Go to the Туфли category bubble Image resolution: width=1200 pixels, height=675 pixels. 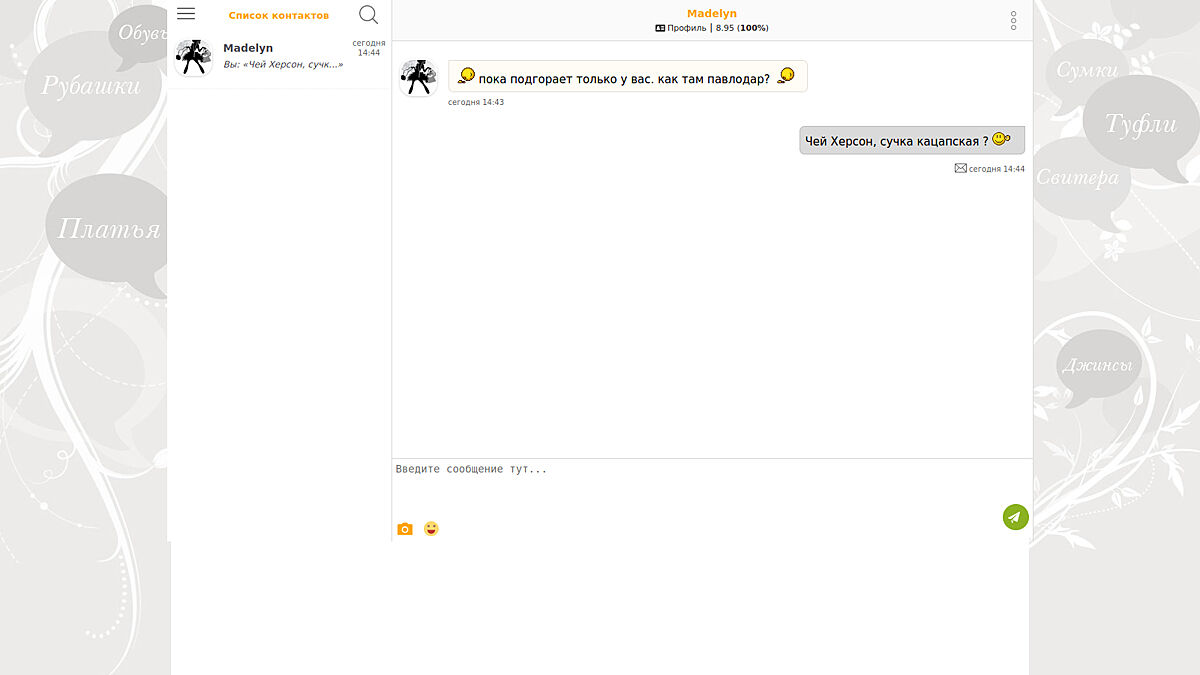tap(1140, 125)
